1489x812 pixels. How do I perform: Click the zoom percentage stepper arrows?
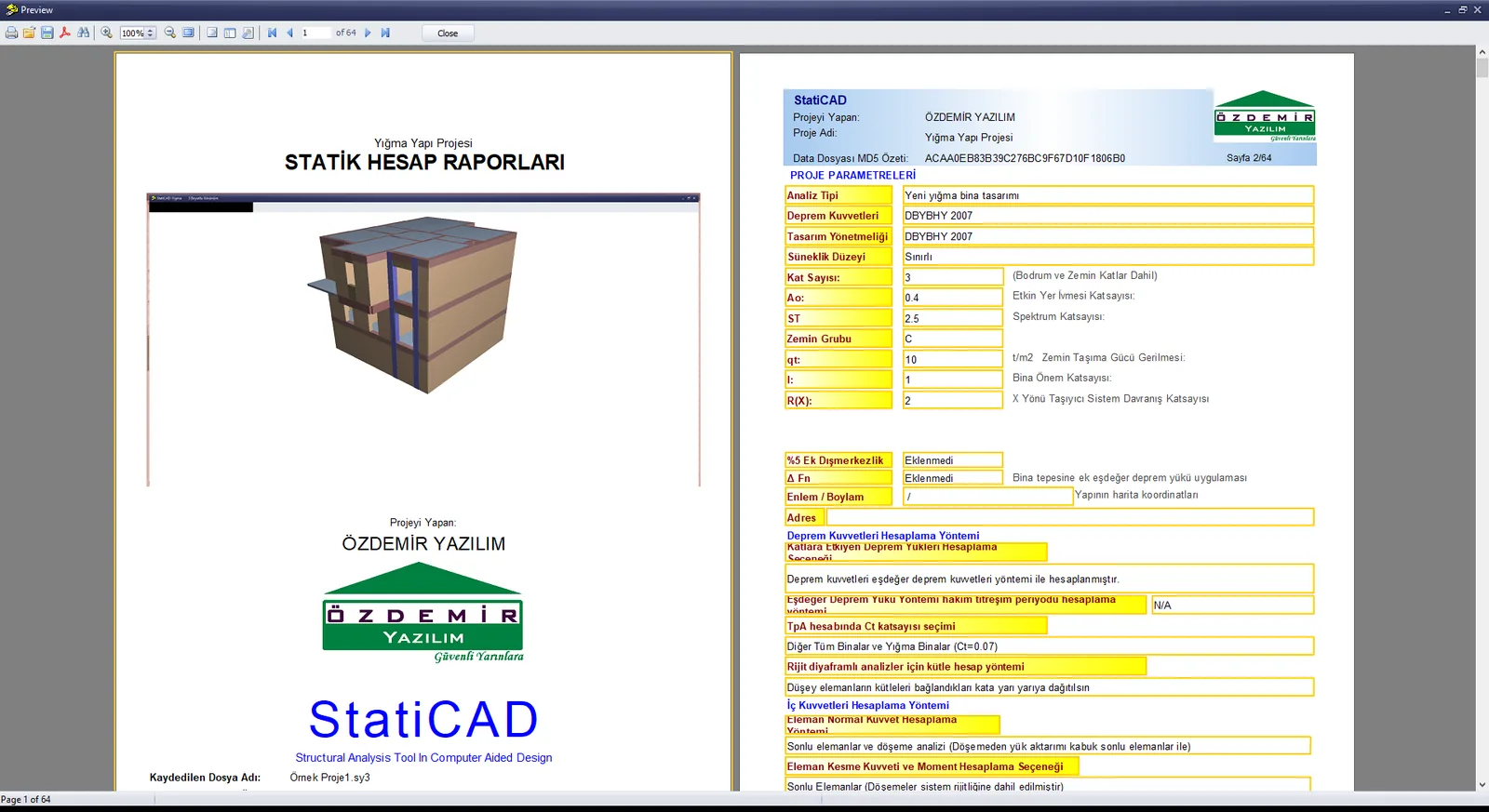(151, 33)
